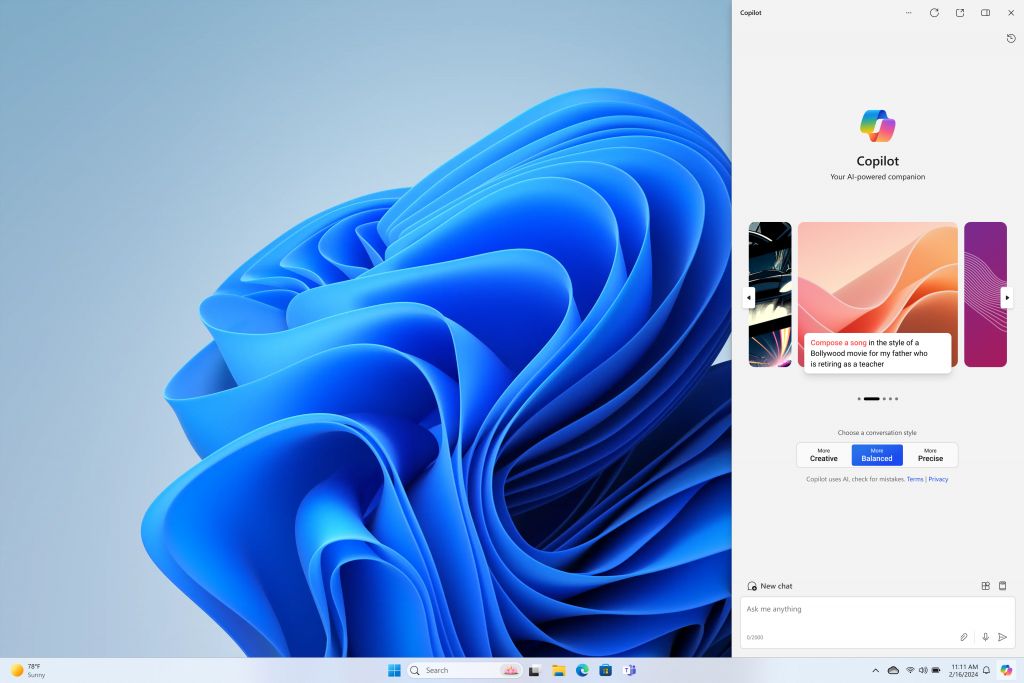Open the Copilot options menu with three dots
This screenshot has width=1024, height=683.
point(908,13)
